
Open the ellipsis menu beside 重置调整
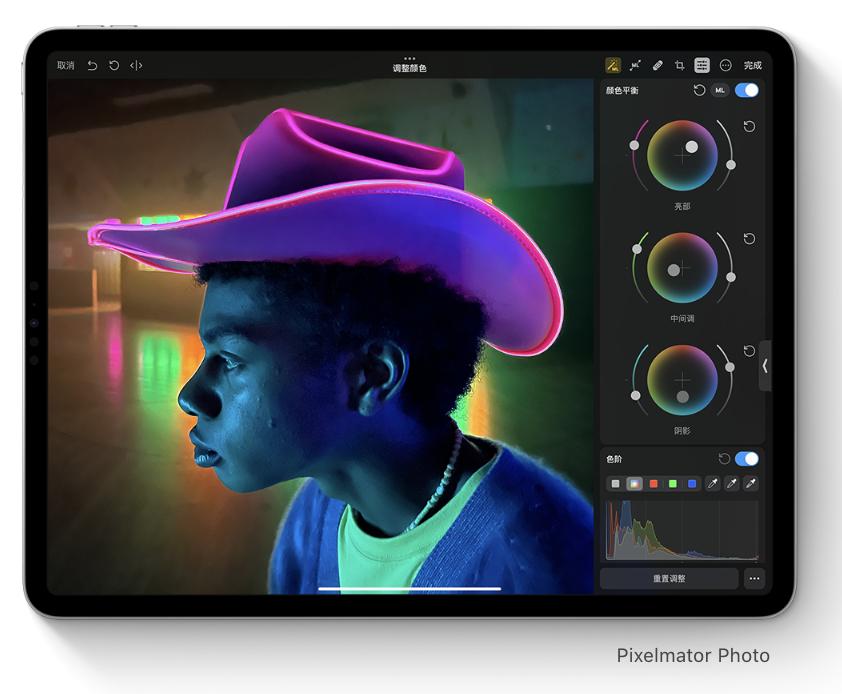click(757, 577)
